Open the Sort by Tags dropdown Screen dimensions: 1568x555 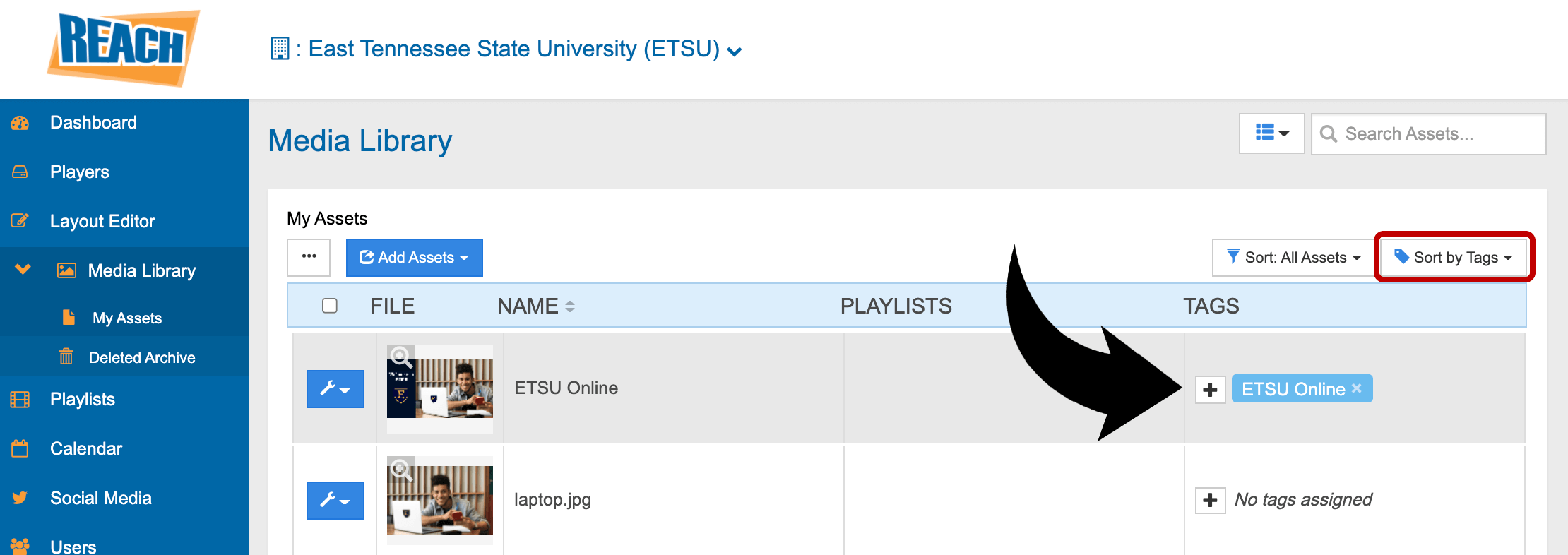[1453, 257]
